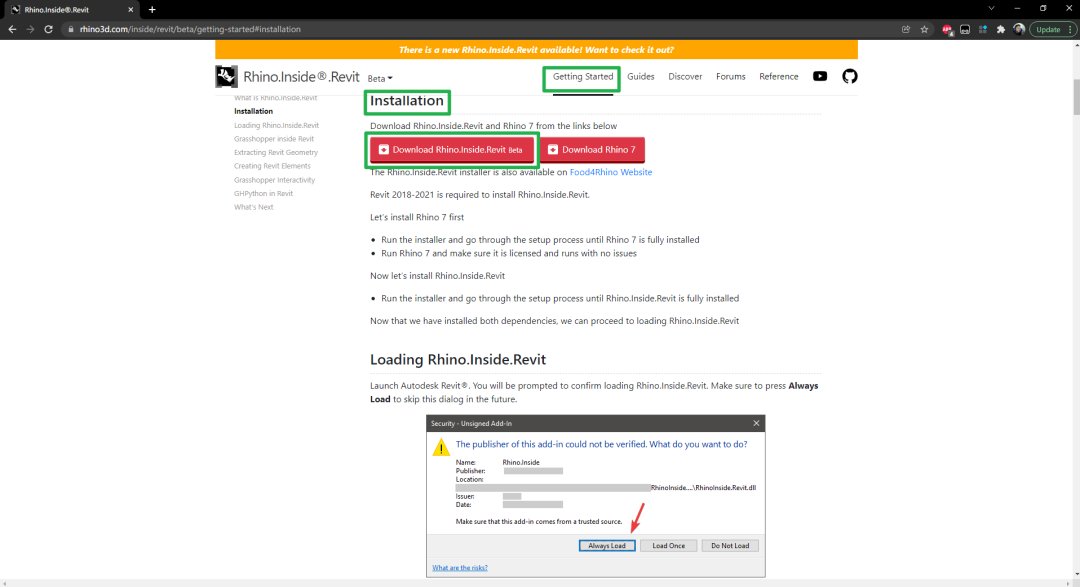Open the Extensions puzzle icon

[x=1001, y=30]
